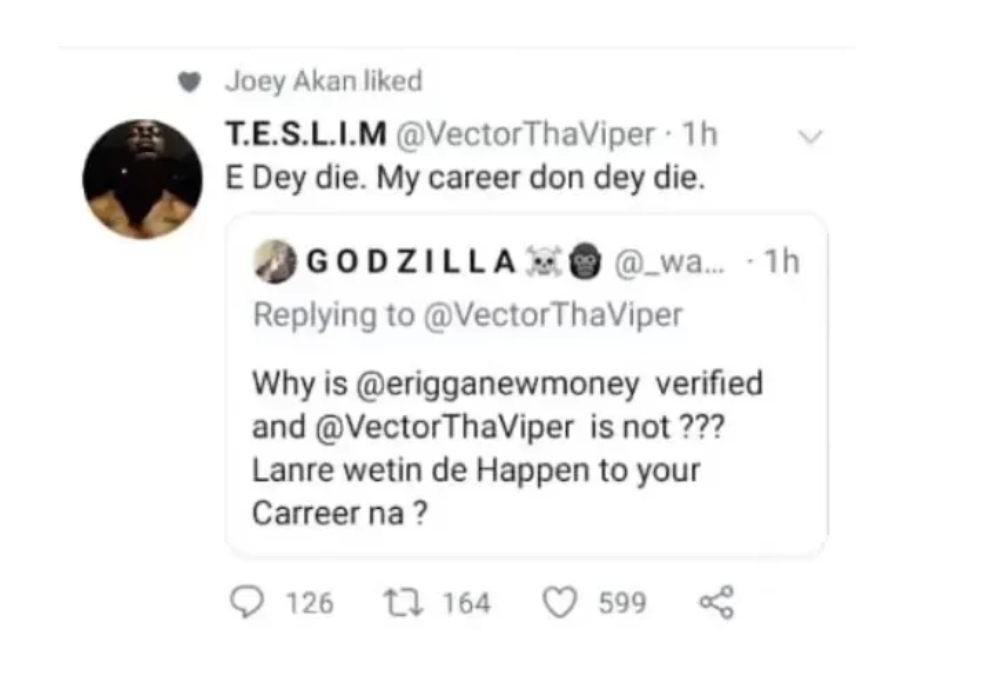
Task: Click the share icon below the tweet
Action: pyautogui.click(x=716, y=602)
